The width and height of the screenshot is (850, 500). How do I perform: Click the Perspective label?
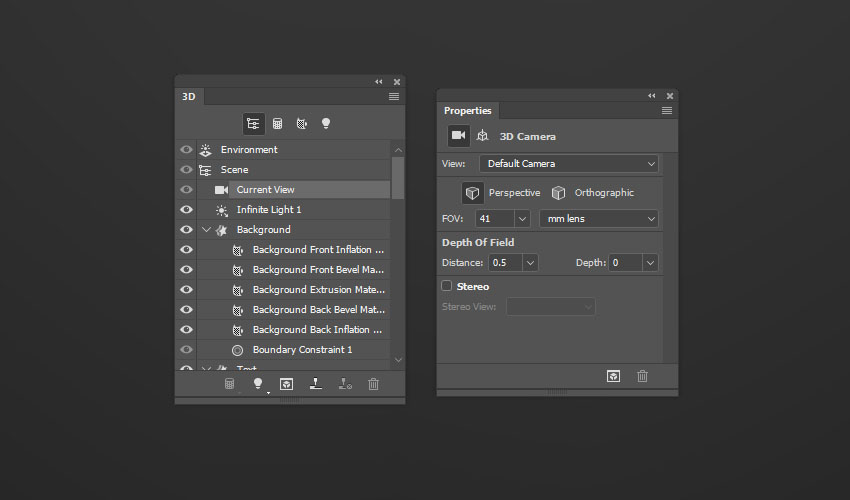tap(514, 193)
